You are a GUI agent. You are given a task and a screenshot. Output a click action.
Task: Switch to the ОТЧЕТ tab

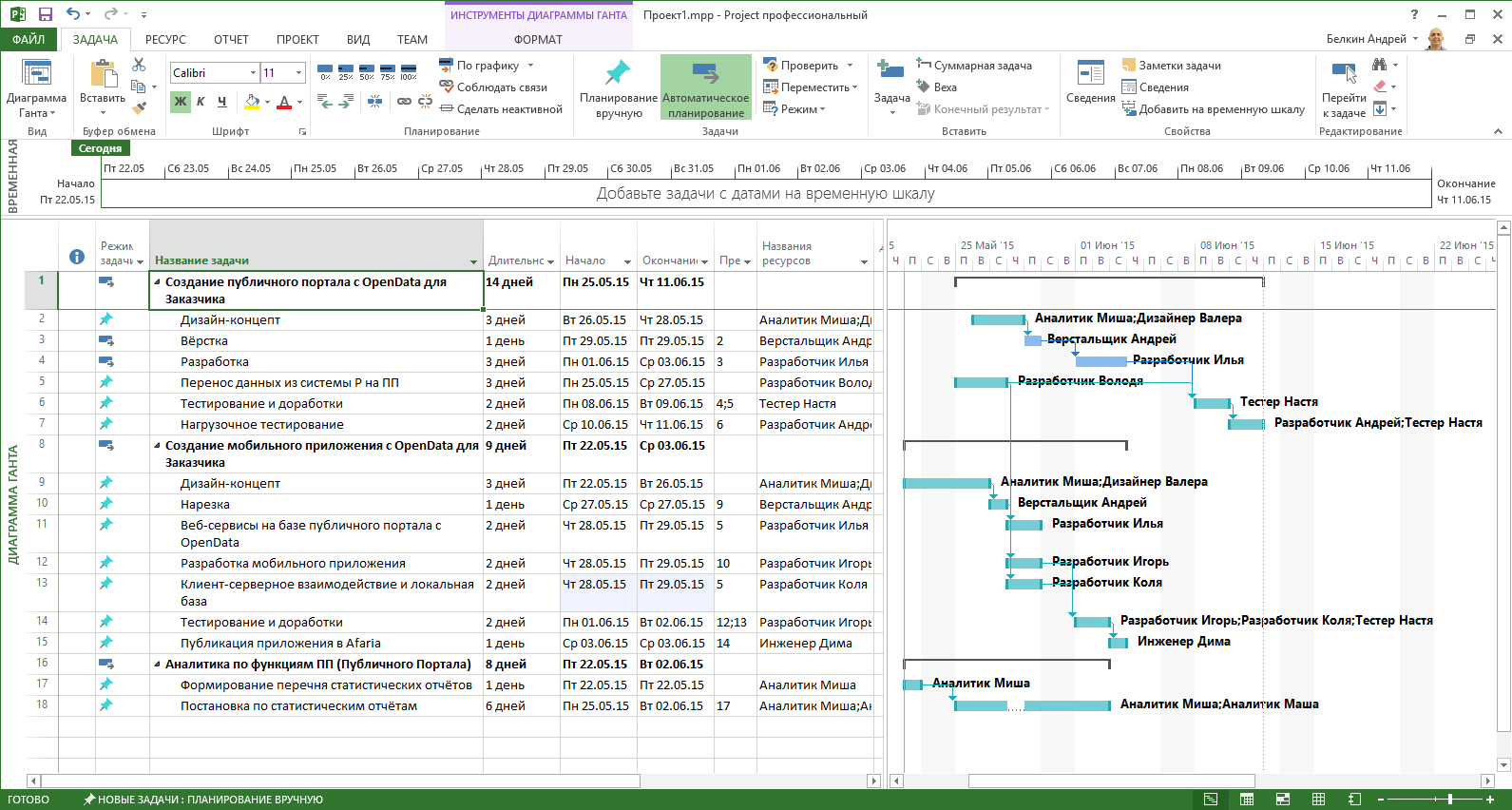tap(231, 39)
